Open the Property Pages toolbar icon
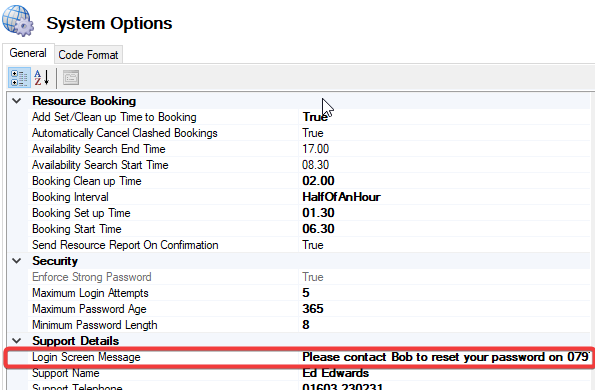 [x=71, y=78]
